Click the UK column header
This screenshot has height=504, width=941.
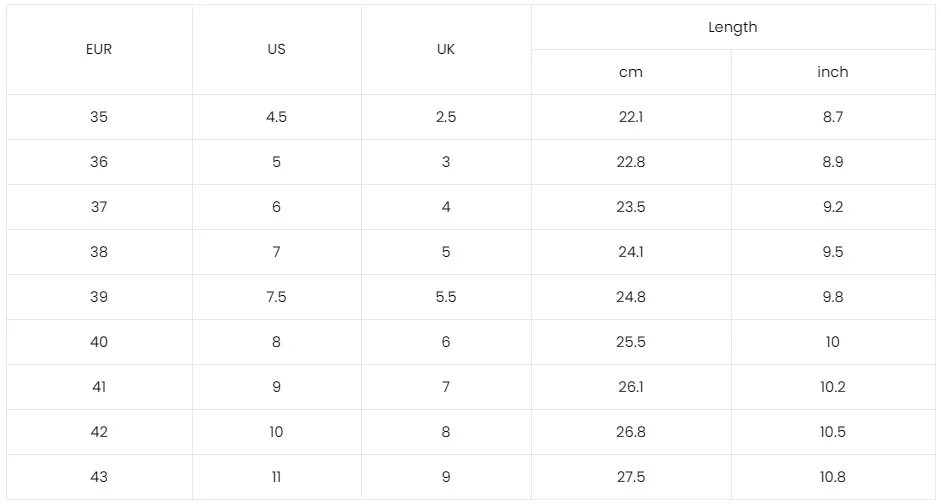(x=446, y=49)
